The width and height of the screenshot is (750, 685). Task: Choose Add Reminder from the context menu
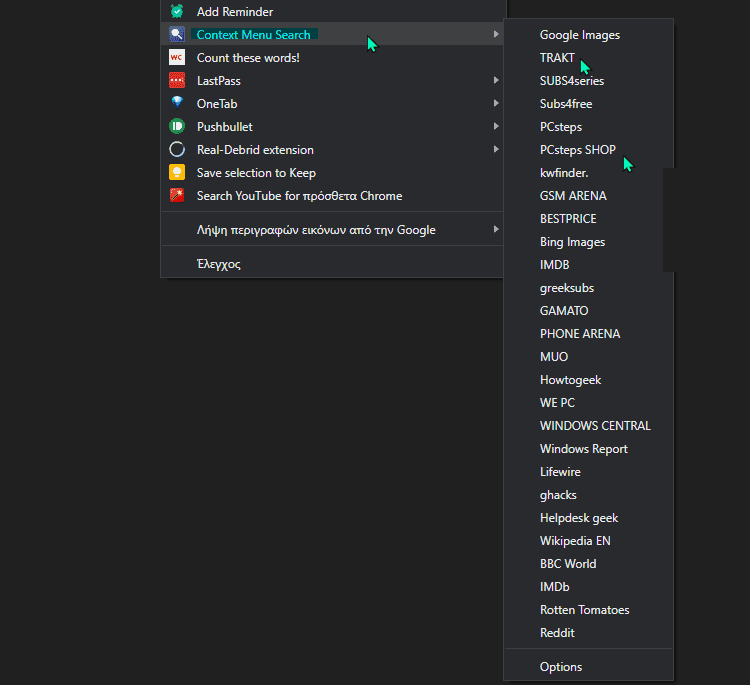[332, 11]
